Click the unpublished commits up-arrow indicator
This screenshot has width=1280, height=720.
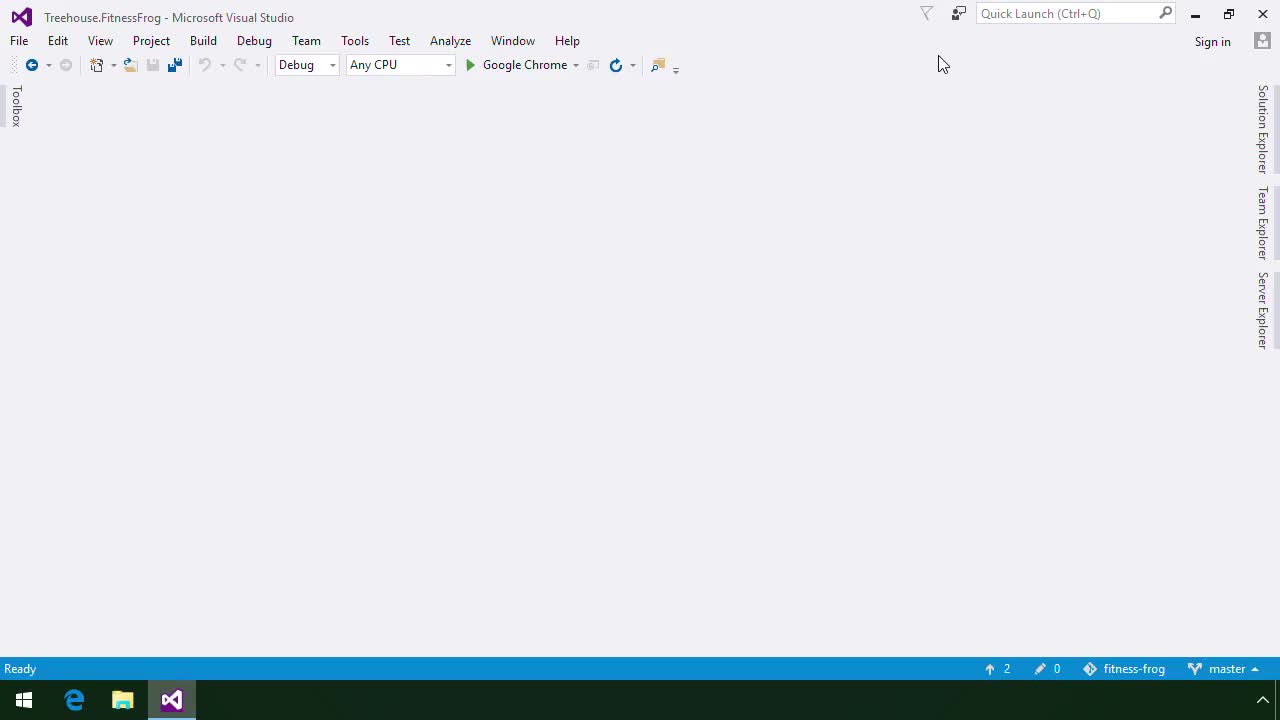pyautogui.click(x=997, y=669)
